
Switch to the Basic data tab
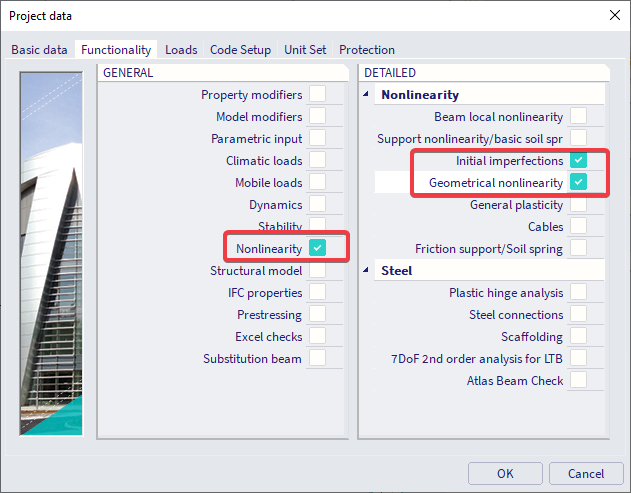[x=40, y=50]
